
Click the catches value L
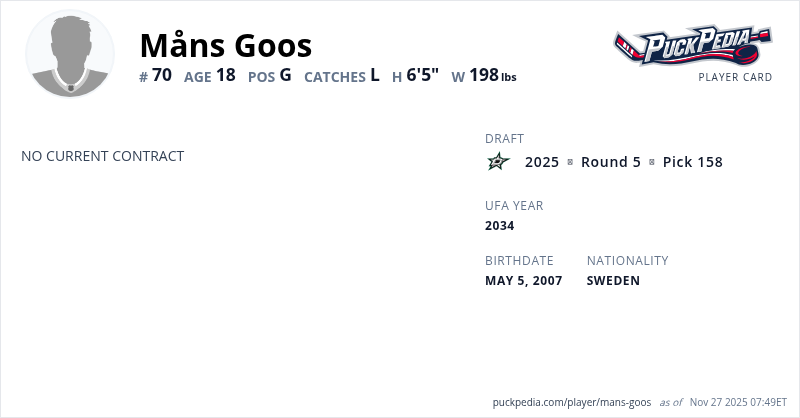click(375, 75)
